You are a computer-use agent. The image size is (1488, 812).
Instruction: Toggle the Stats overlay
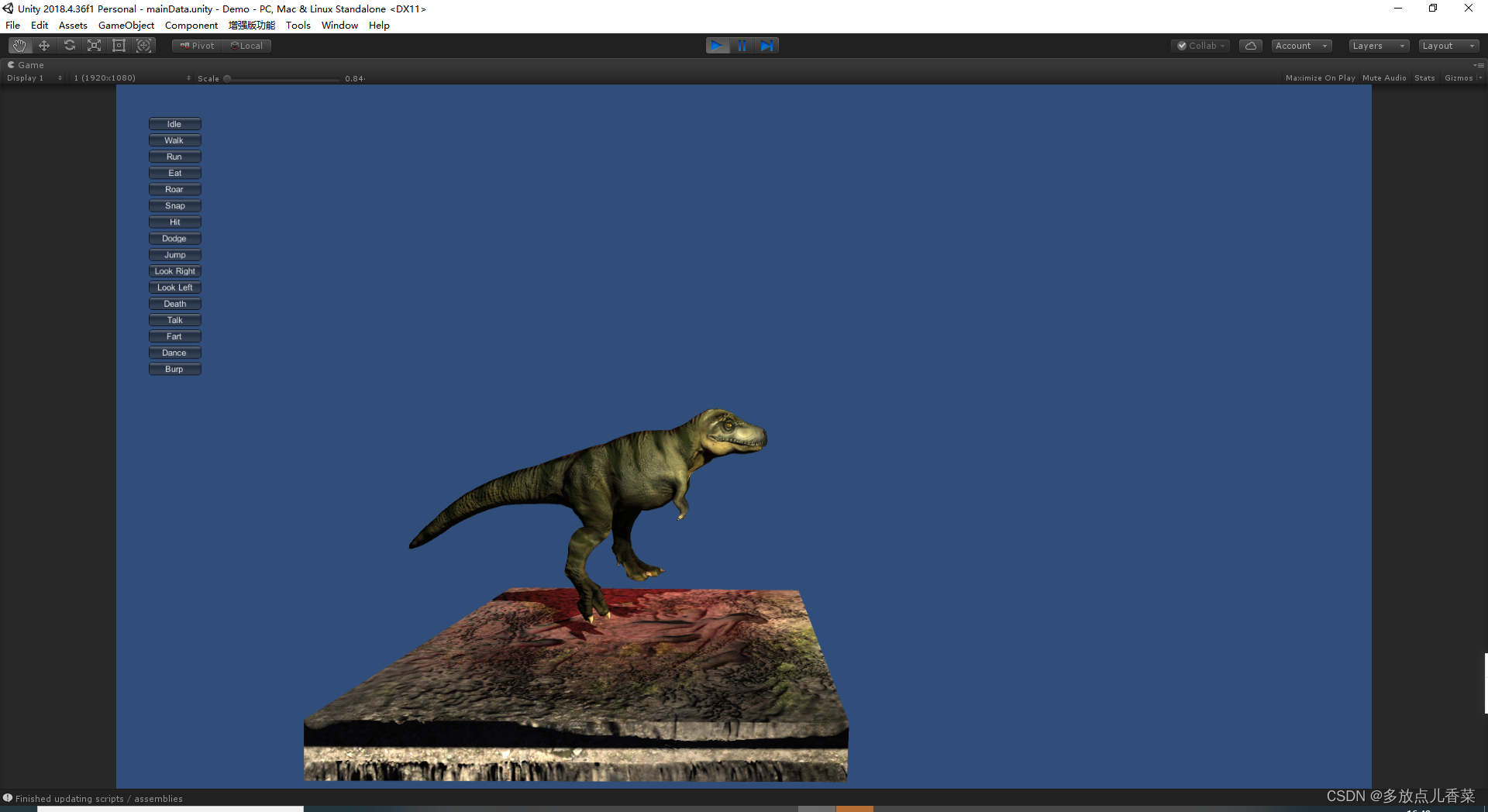click(1424, 78)
